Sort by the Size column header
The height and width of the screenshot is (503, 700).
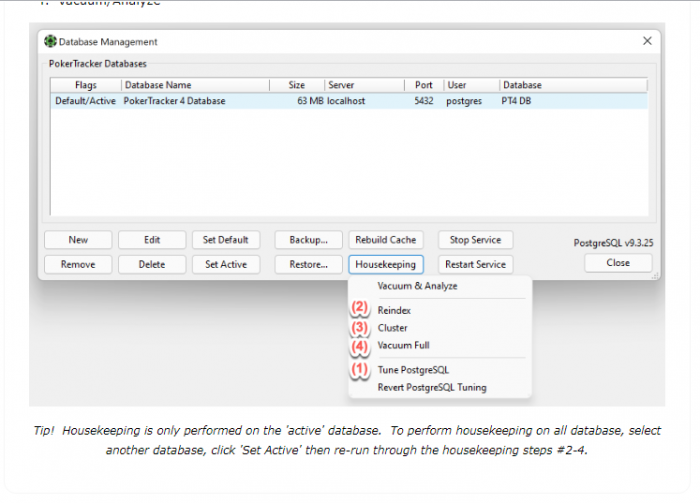[297, 85]
